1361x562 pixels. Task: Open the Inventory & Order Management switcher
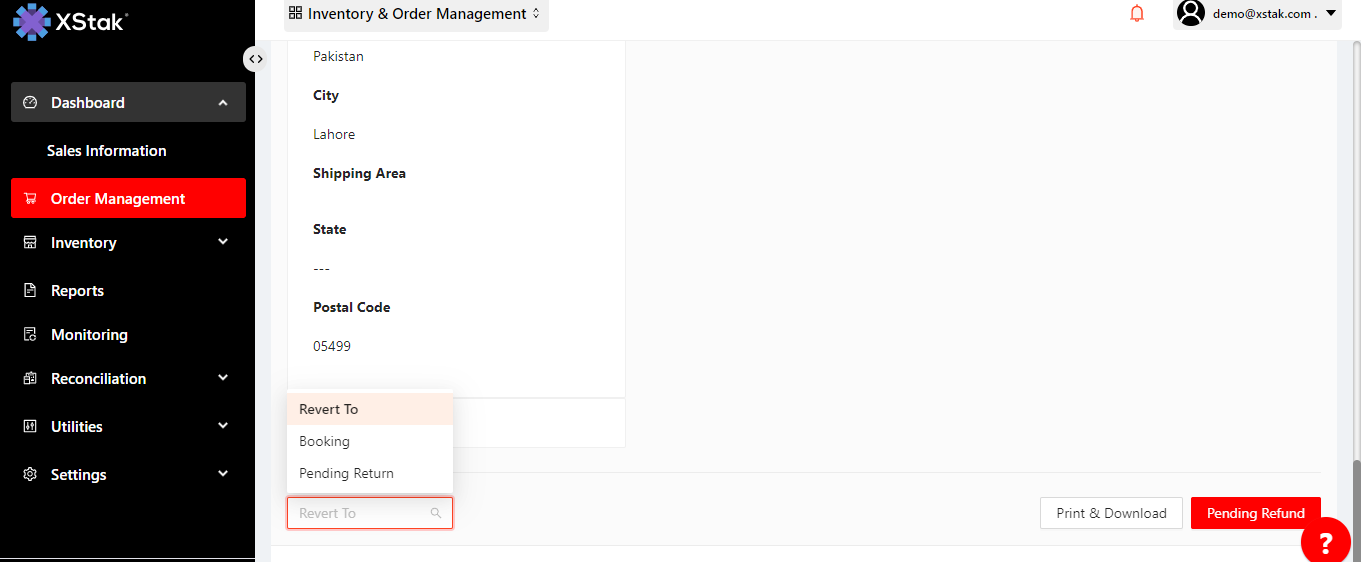(x=416, y=14)
